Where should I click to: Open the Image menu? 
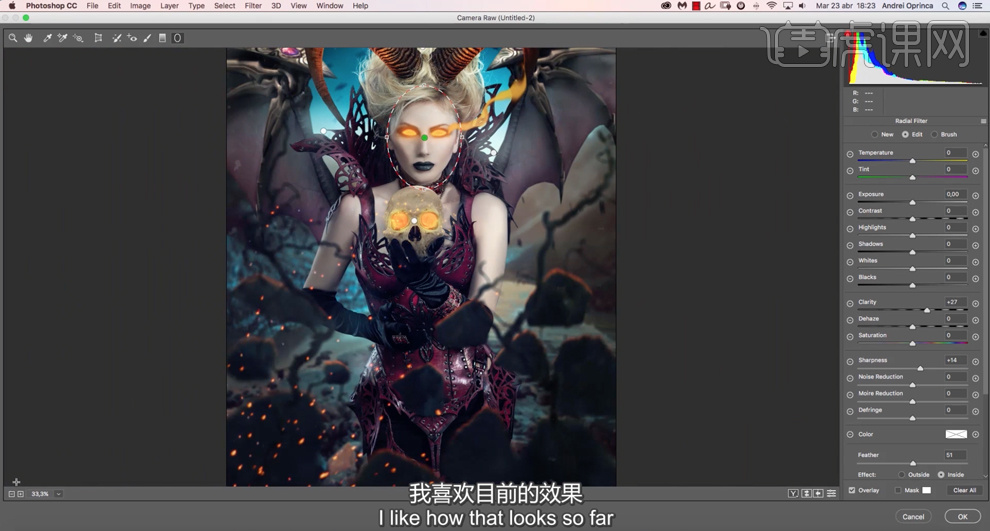(140, 6)
